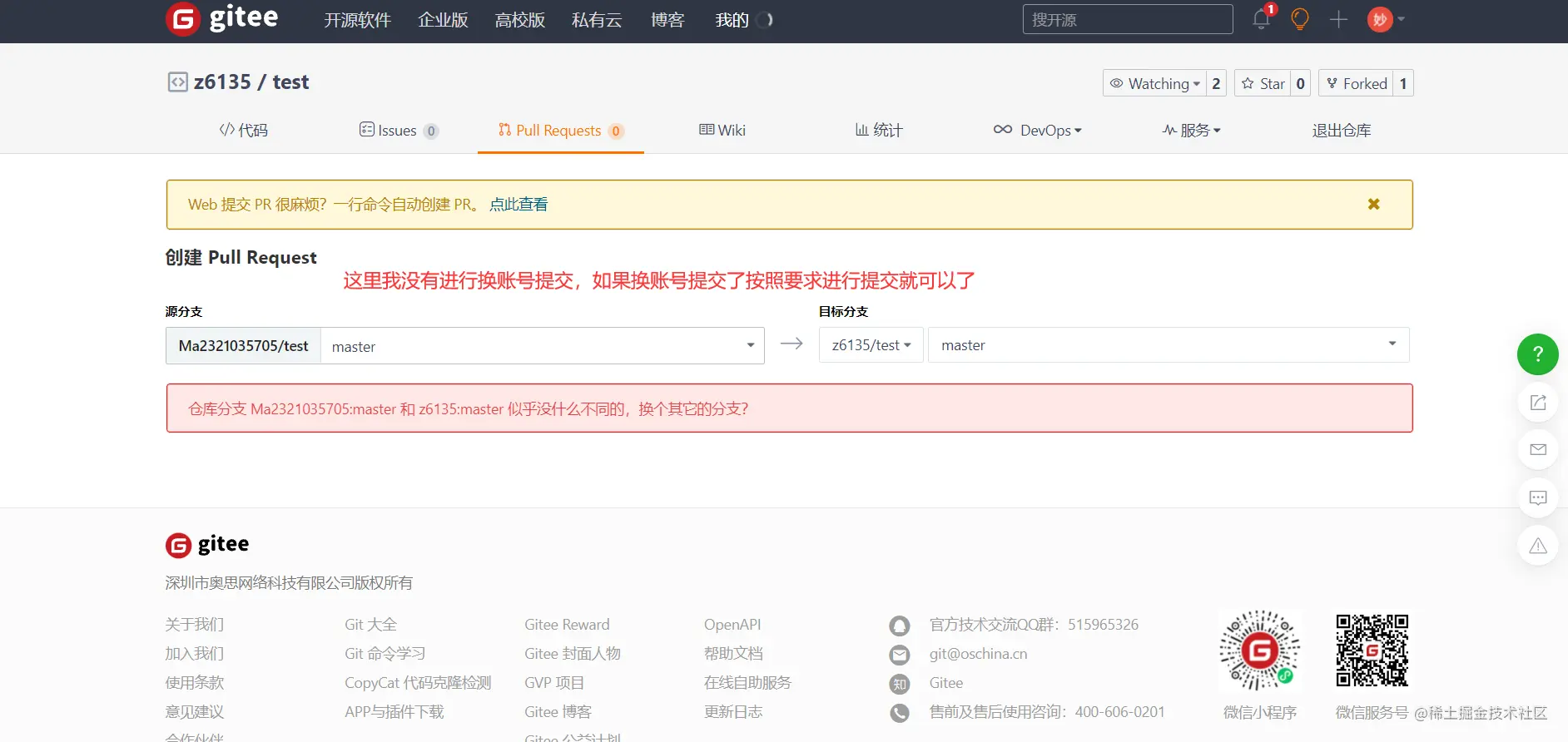Viewport: 1568px width, 742px height.
Task: Click the warning triangle report icon
Action: 1538,546
